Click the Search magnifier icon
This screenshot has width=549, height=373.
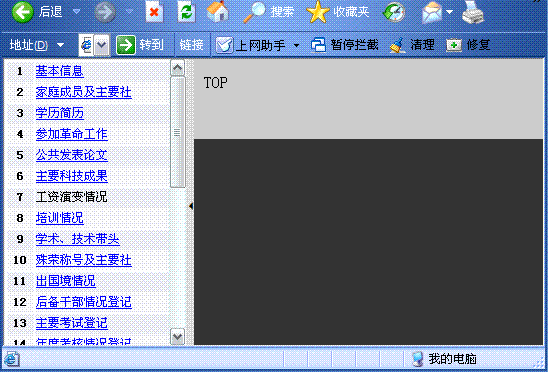255,12
